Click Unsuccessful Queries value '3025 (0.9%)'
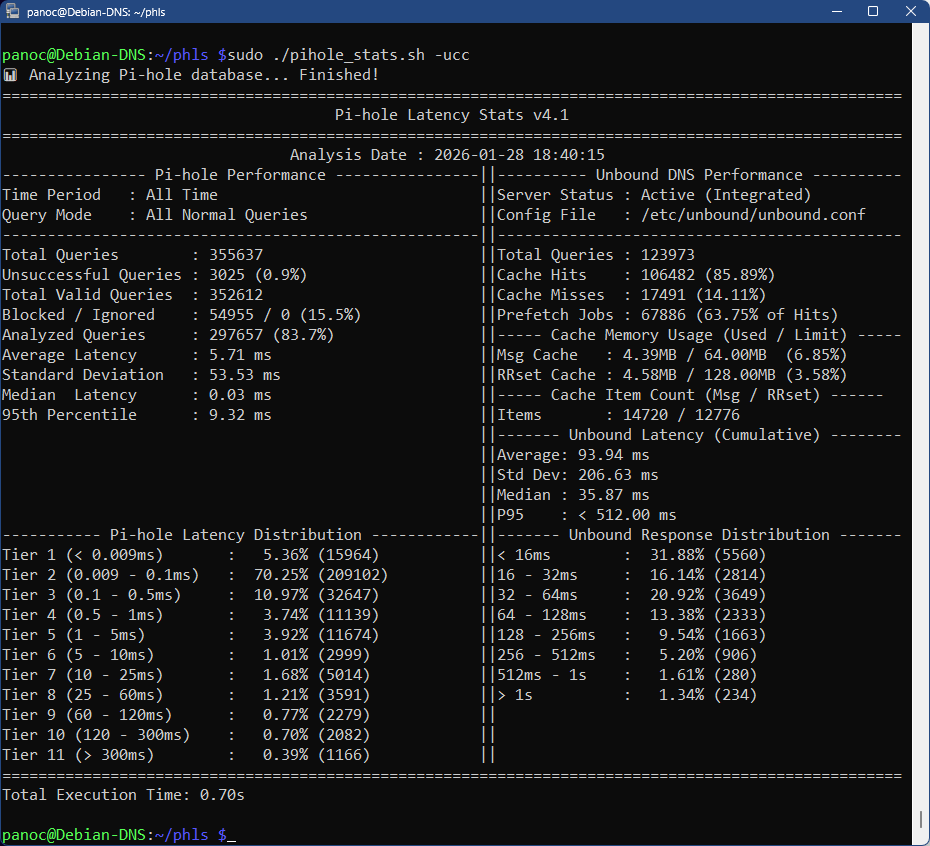Viewport: 930px width, 846px height. pyautogui.click(x=258, y=275)
